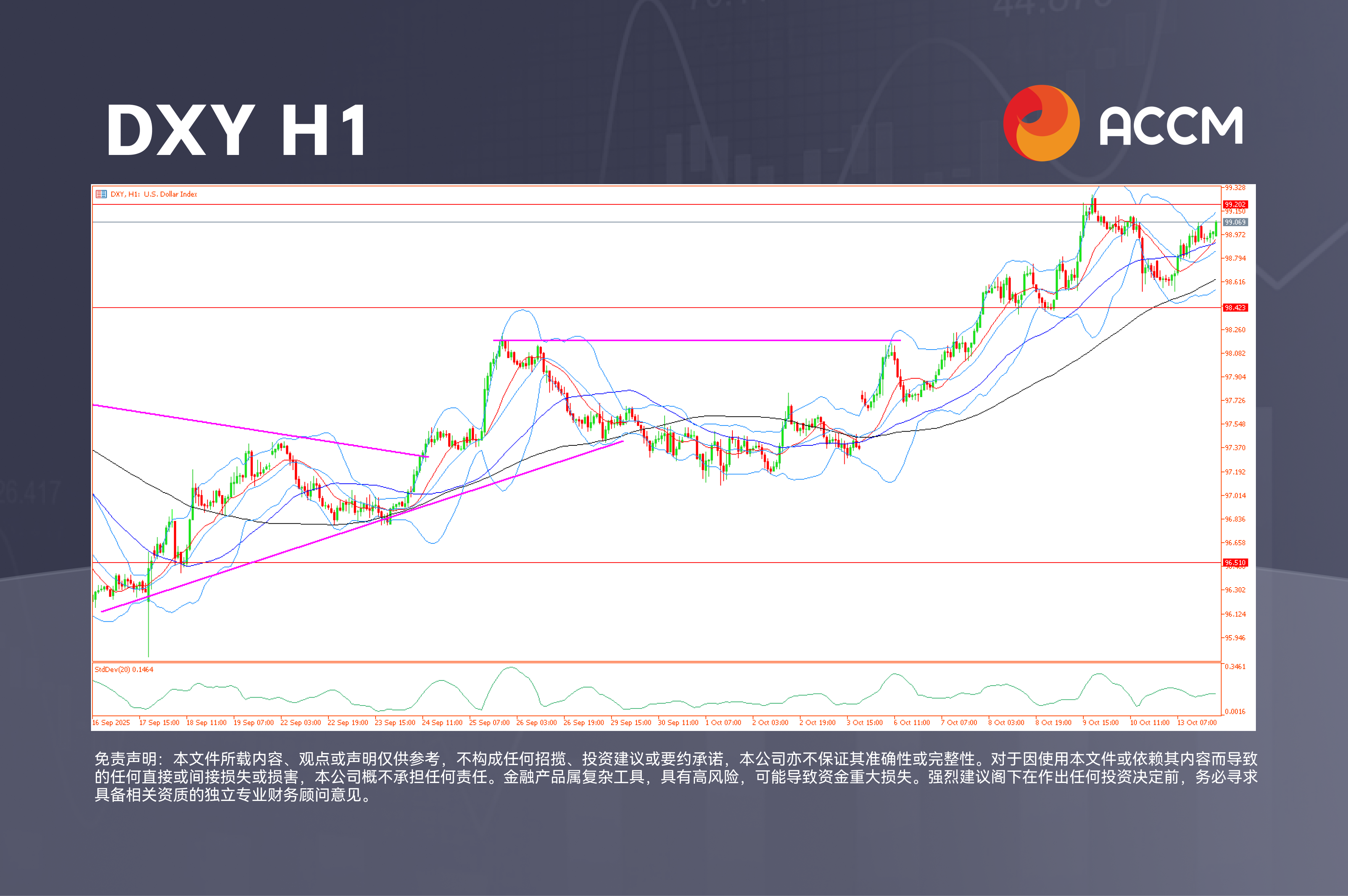This screenshot has width=1348, height=896.
Task: Click the one-click trading panel icon
Action: (x=101, y=194)
